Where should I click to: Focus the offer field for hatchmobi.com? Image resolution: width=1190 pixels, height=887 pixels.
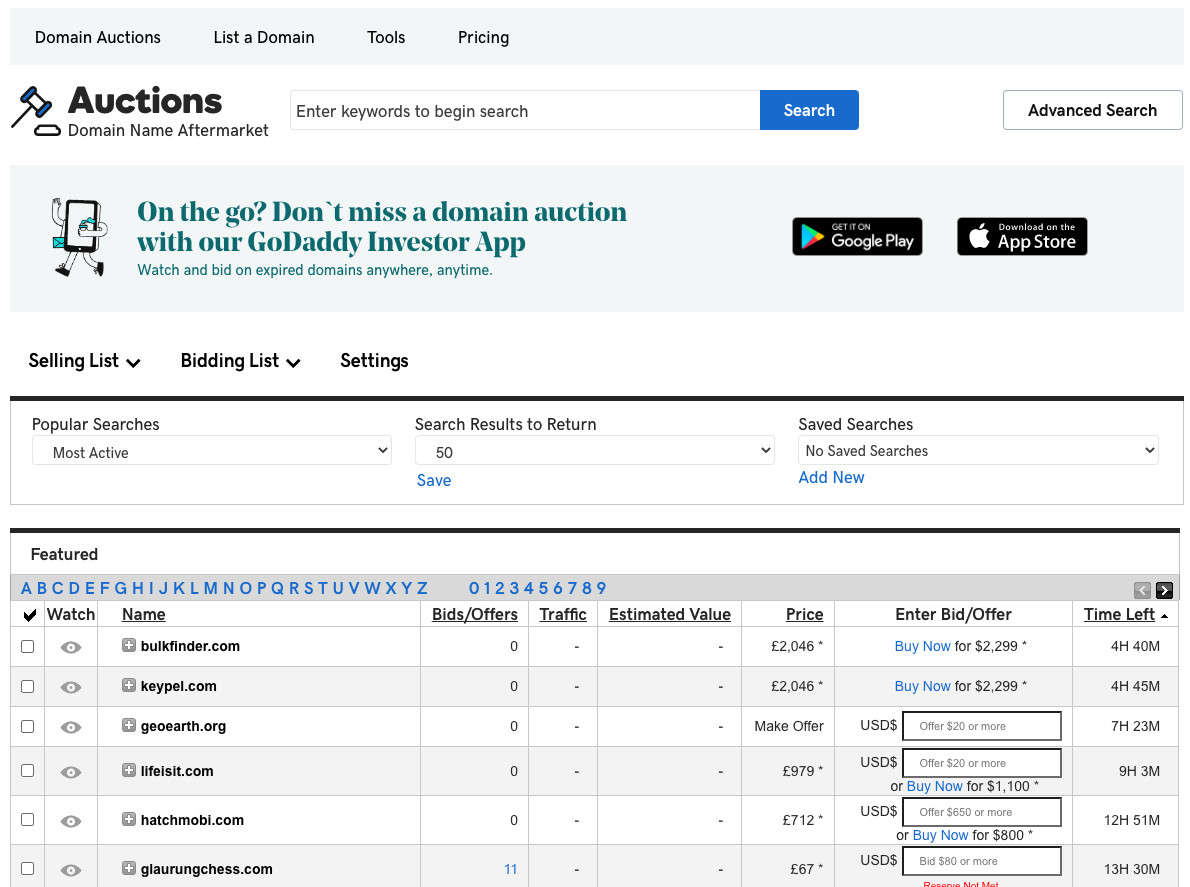click(x=982, y=812)
